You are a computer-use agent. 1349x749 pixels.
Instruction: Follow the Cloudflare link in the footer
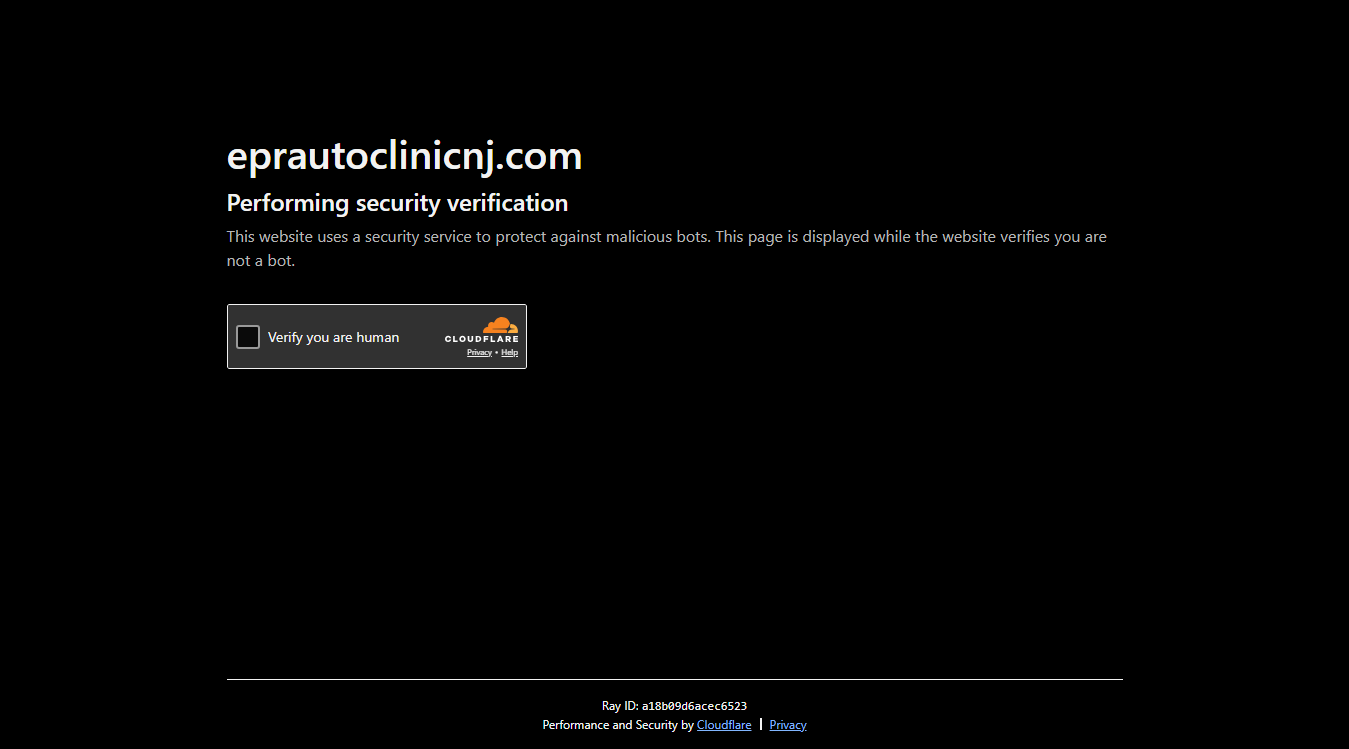(724, 725)
